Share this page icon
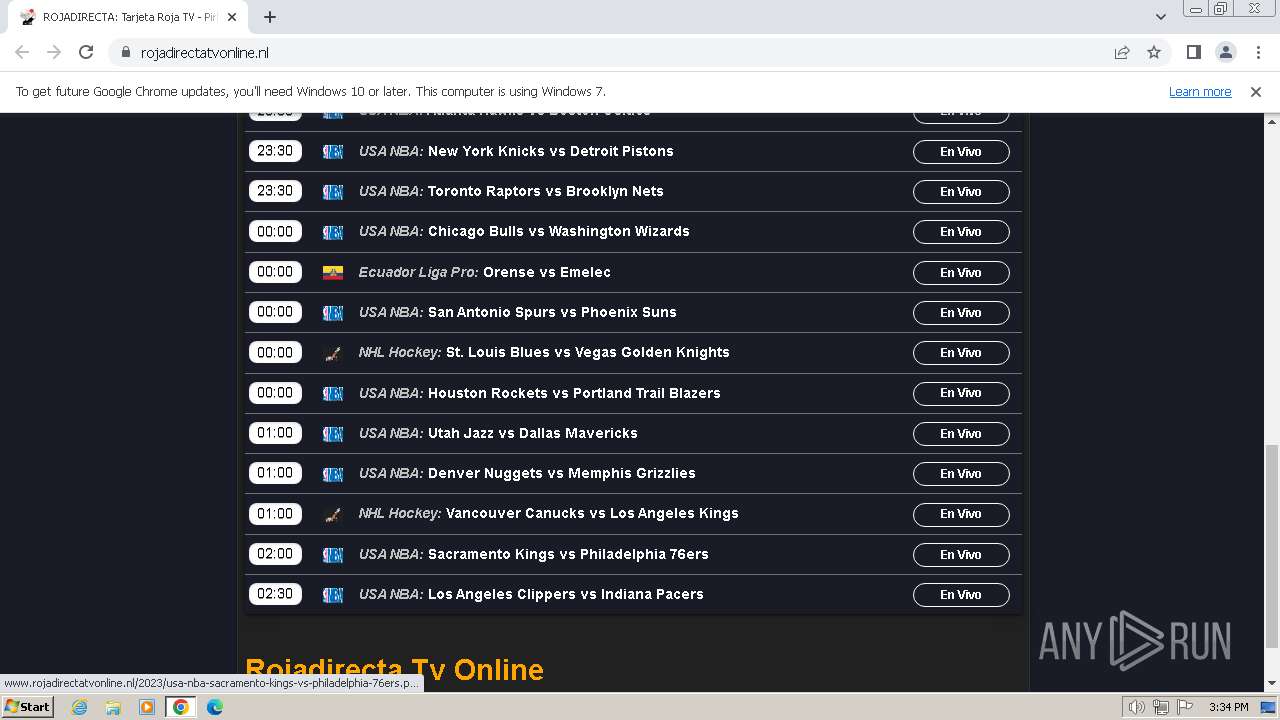The height and width of the screenshot is (720, 1280). (1122, 52)
